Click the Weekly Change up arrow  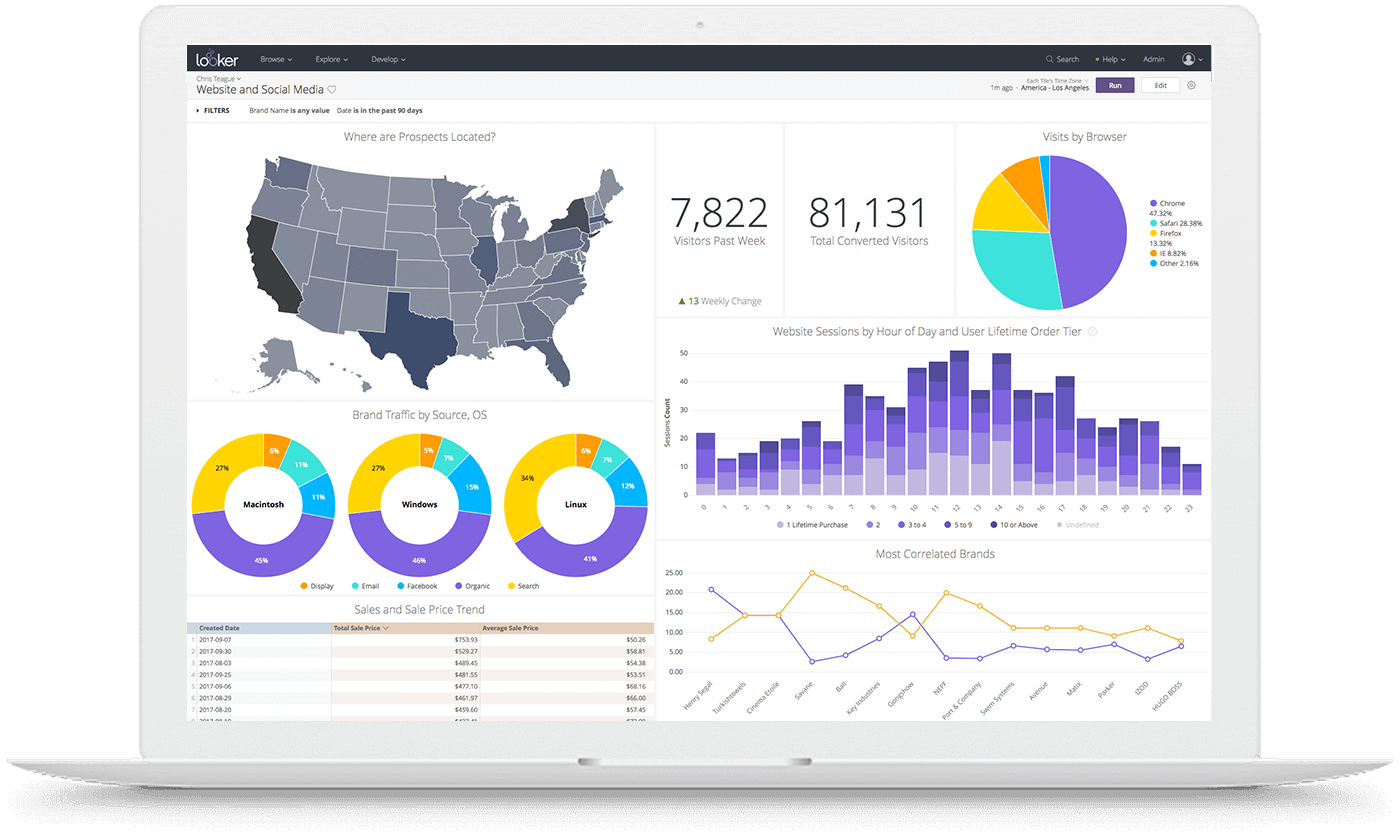click(x=681, y=301)
